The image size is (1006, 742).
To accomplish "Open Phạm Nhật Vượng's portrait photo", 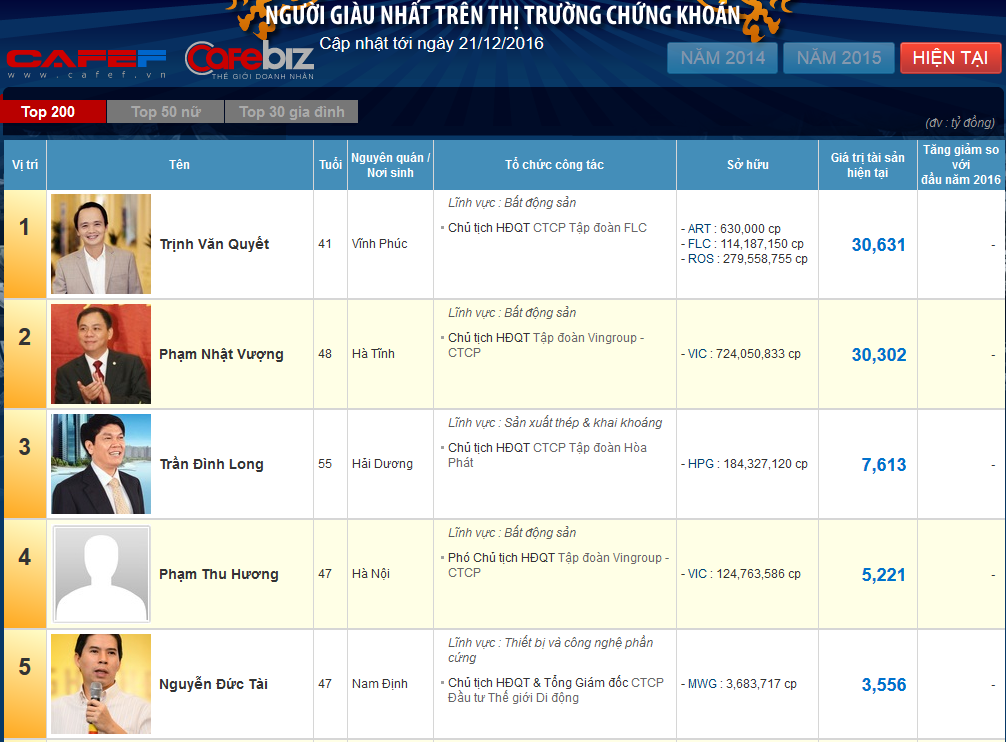I will pyautogui.click(x=101, y=354).
